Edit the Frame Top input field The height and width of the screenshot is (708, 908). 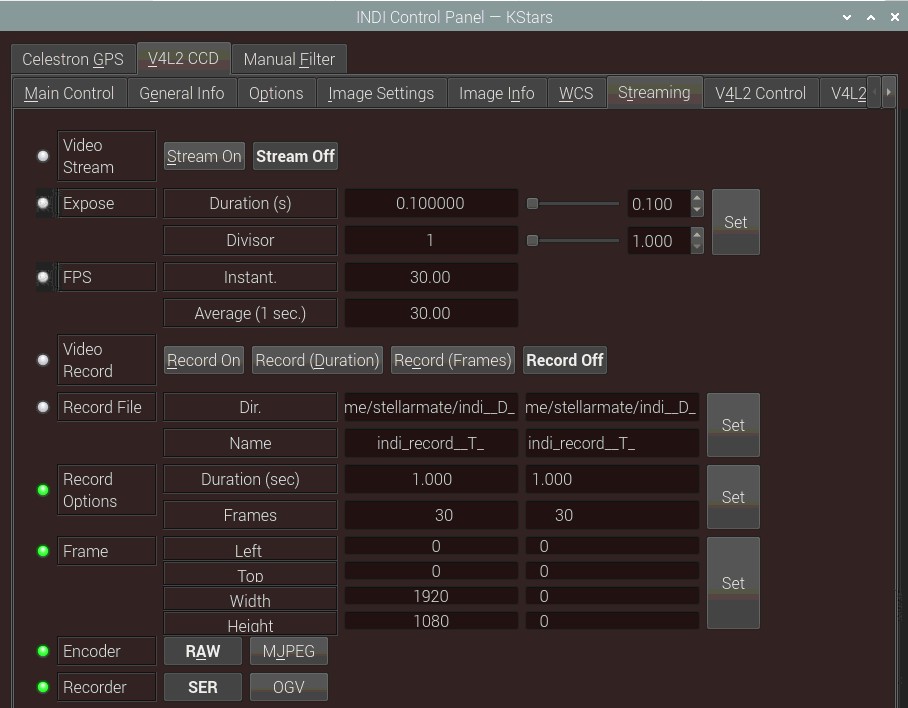[x=612, y=571]
